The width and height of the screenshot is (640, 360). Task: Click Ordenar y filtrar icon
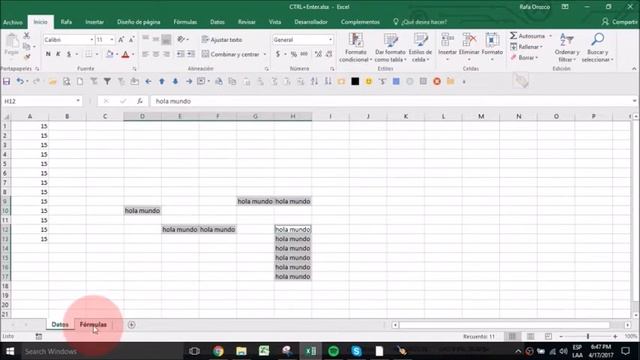567,40
